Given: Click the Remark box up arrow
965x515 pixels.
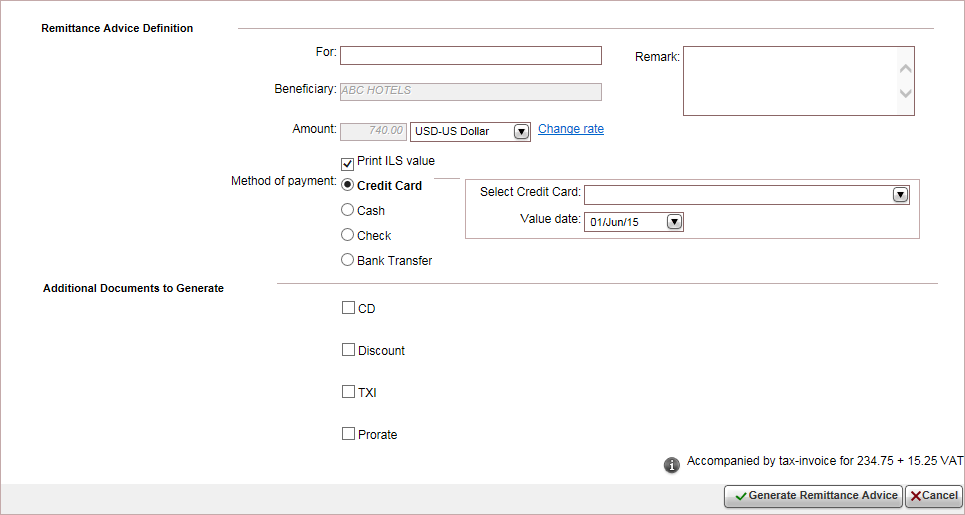Looking at the screenshot, I should coord(905,69).
